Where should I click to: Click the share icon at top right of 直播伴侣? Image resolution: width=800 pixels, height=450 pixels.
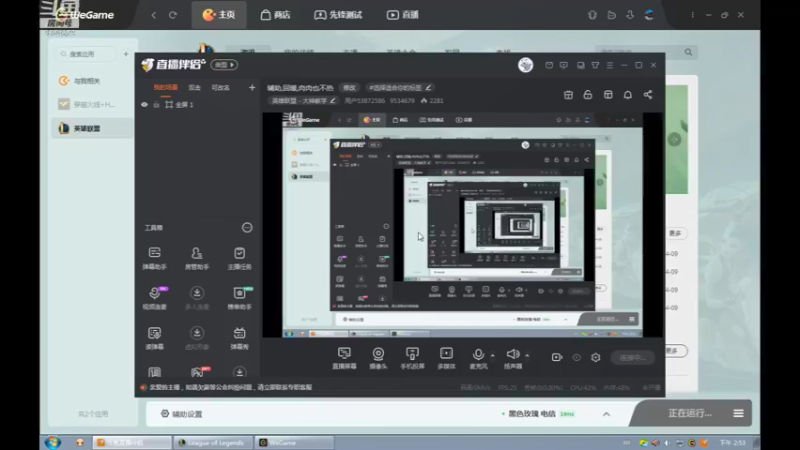tap(648, 95)
